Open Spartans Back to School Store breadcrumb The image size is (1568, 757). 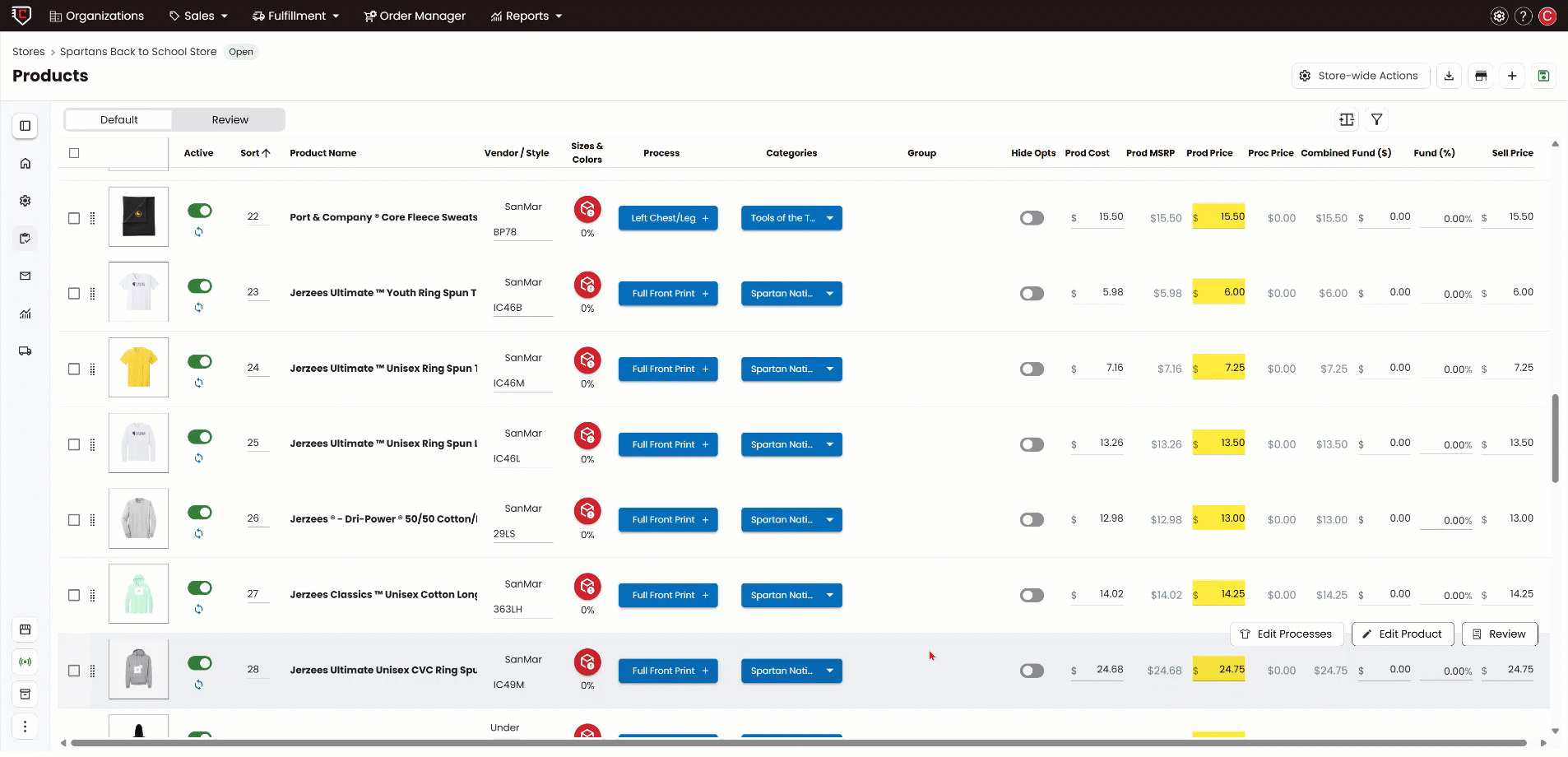coord(138,52)
